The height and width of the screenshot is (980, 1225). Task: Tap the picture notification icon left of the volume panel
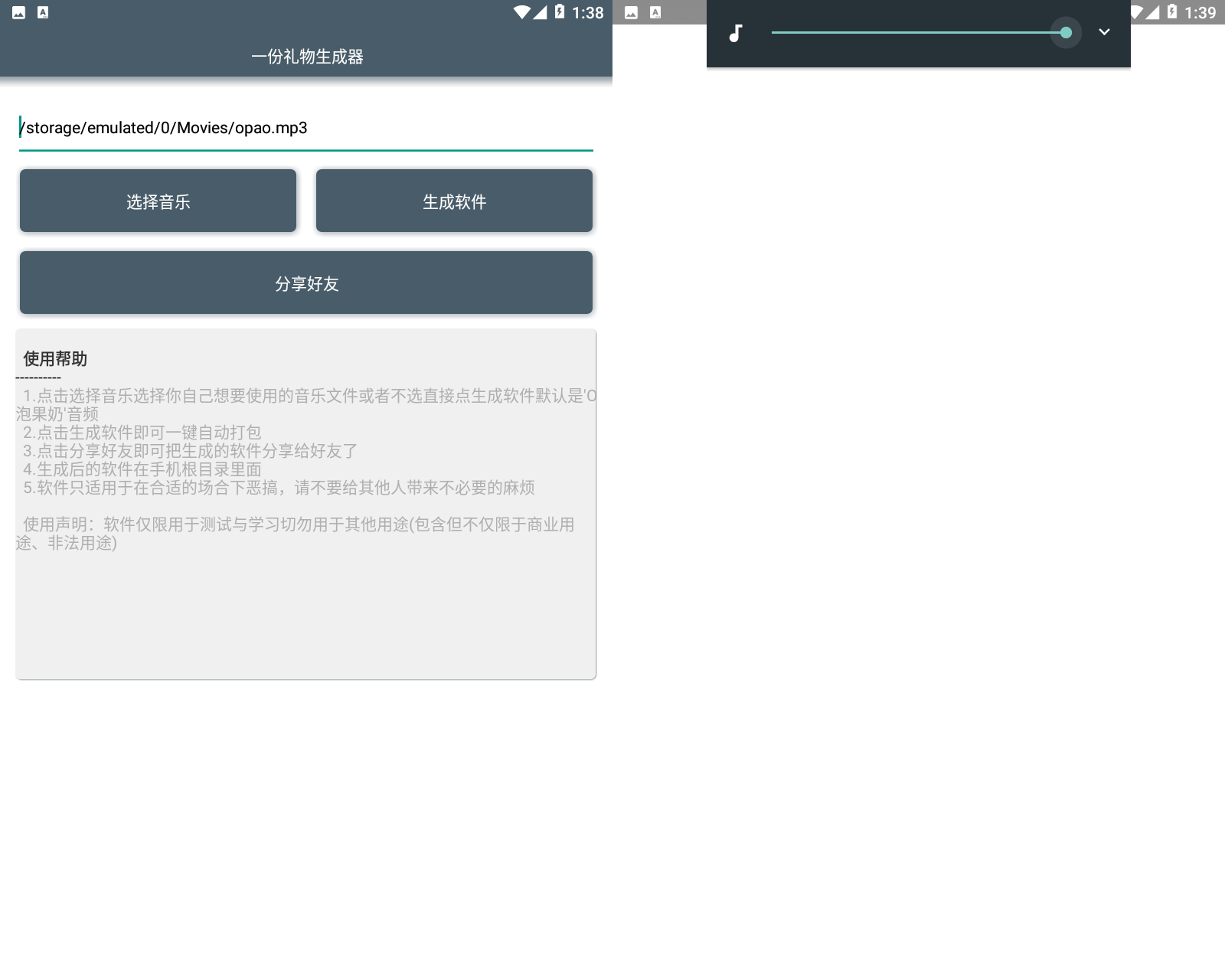click(x=632, y=12)
